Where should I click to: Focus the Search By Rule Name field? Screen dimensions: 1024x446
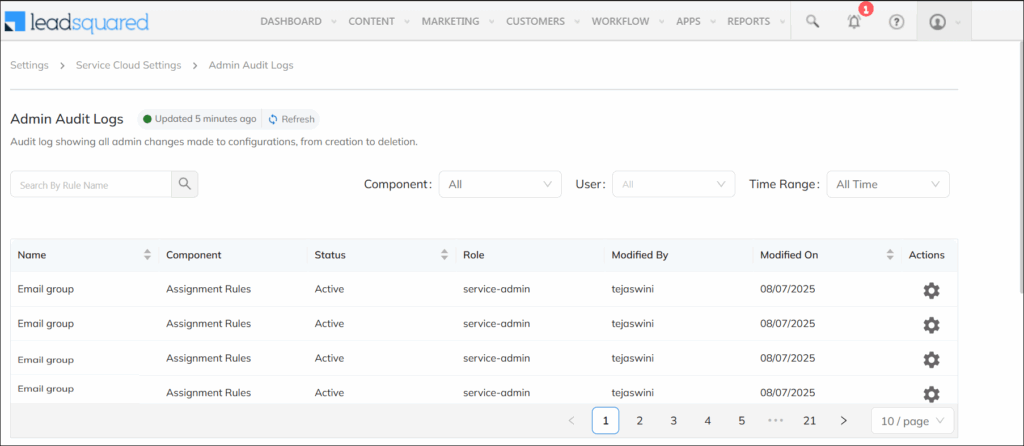91,184
